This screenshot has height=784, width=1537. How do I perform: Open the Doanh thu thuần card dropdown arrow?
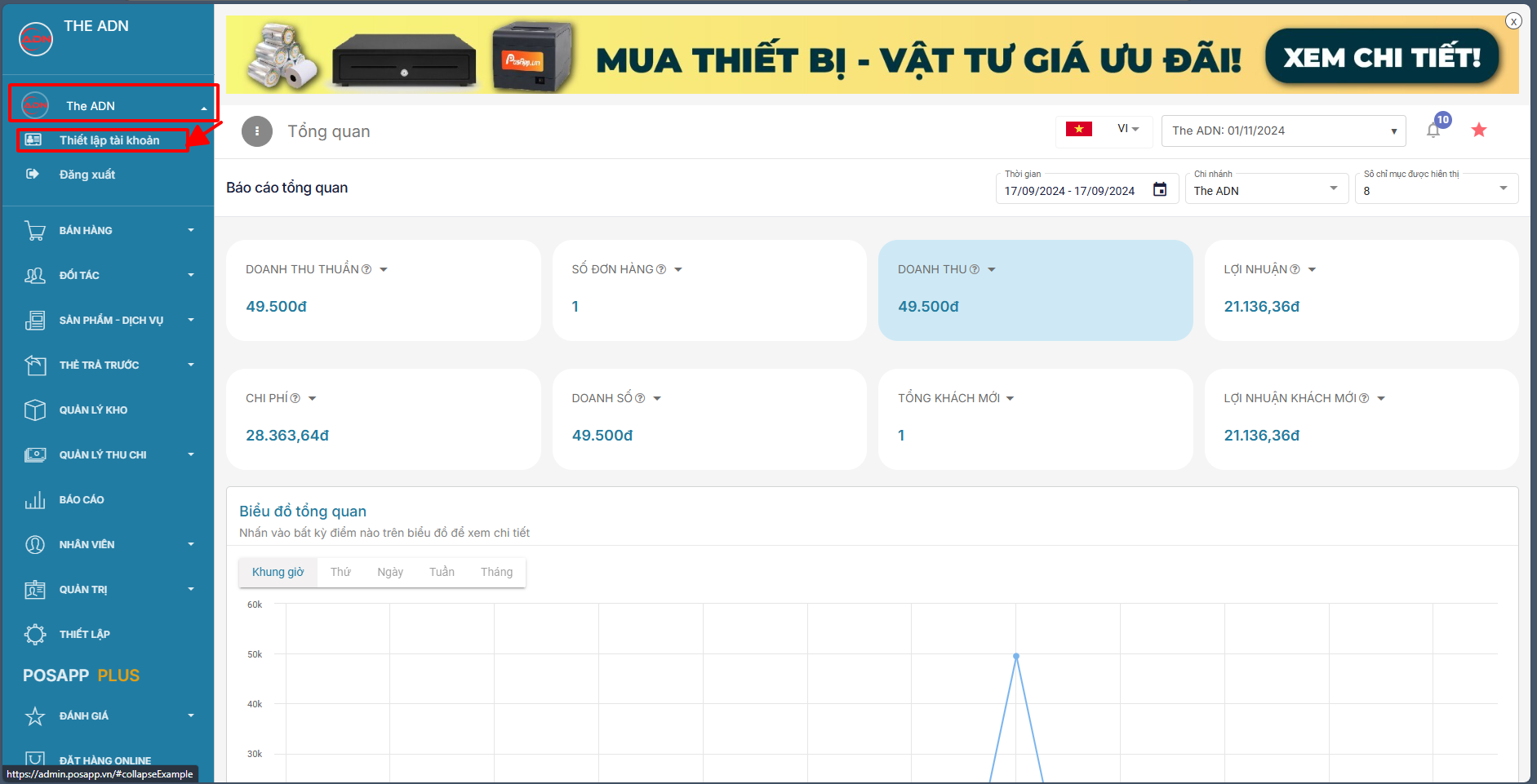[x=384, y=270]
